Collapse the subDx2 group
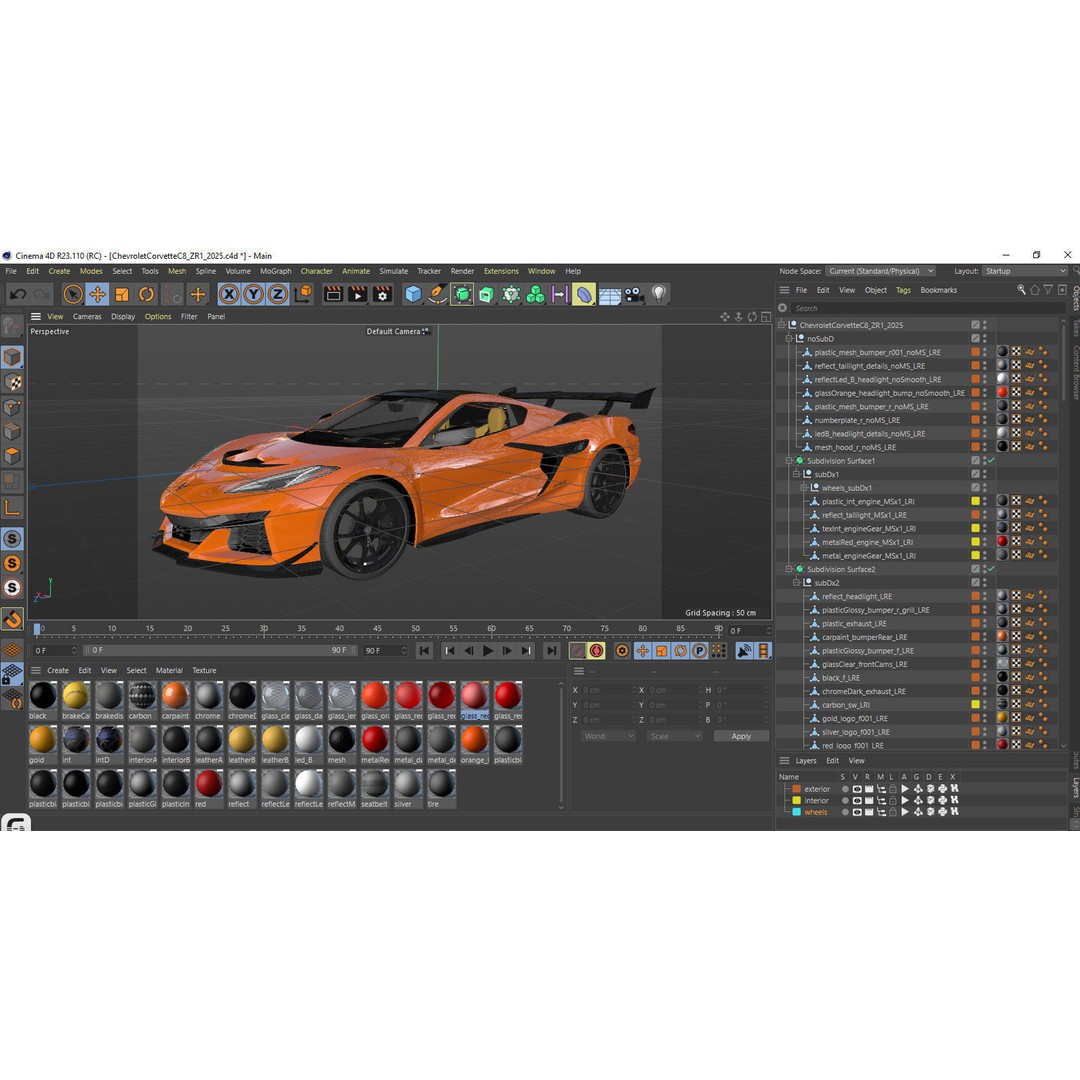This screenshot has width=1080, height=1080. click(796, 583)
